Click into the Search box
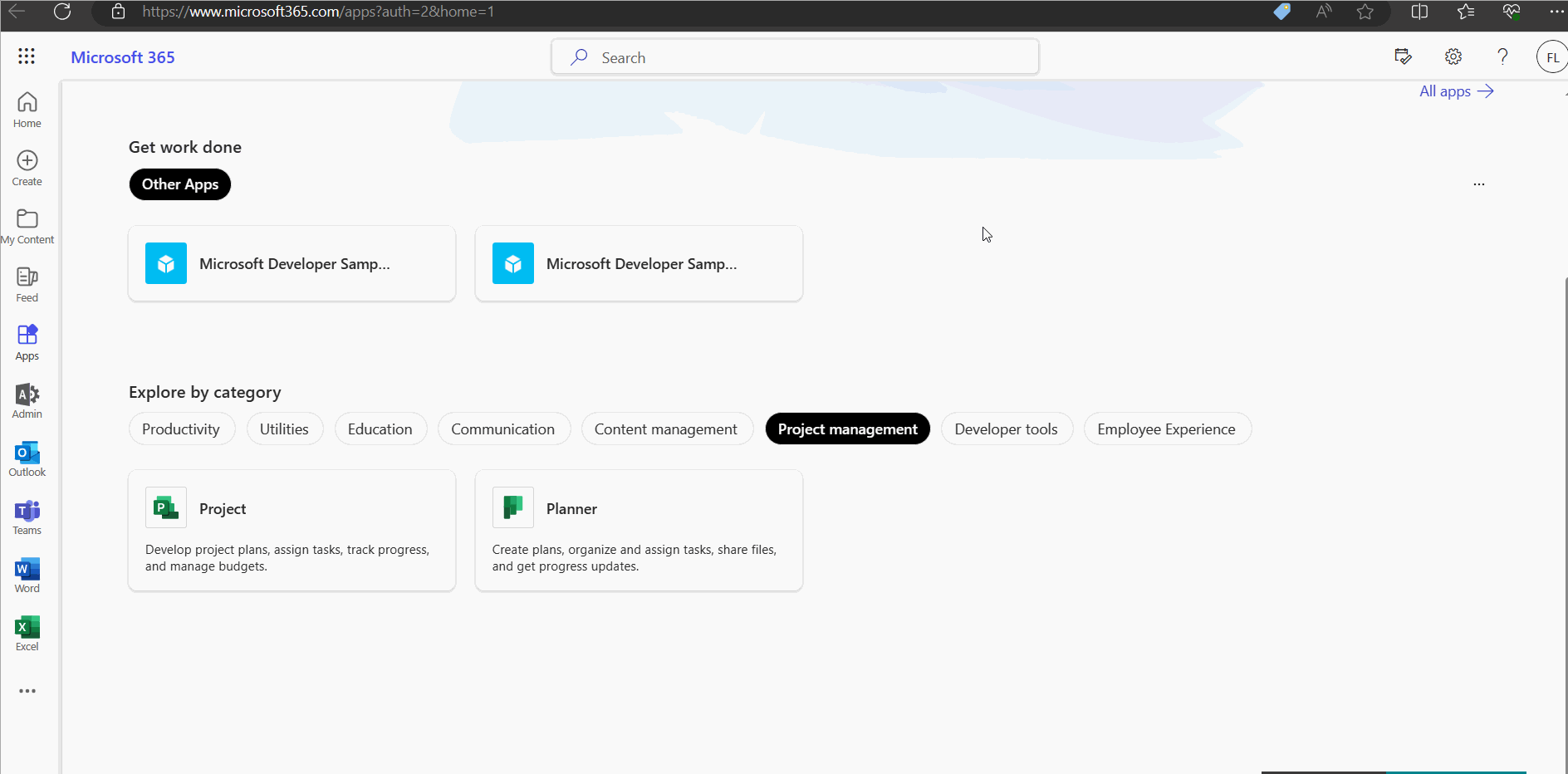This screenshot has width=1568, height=774. point(796,57)
